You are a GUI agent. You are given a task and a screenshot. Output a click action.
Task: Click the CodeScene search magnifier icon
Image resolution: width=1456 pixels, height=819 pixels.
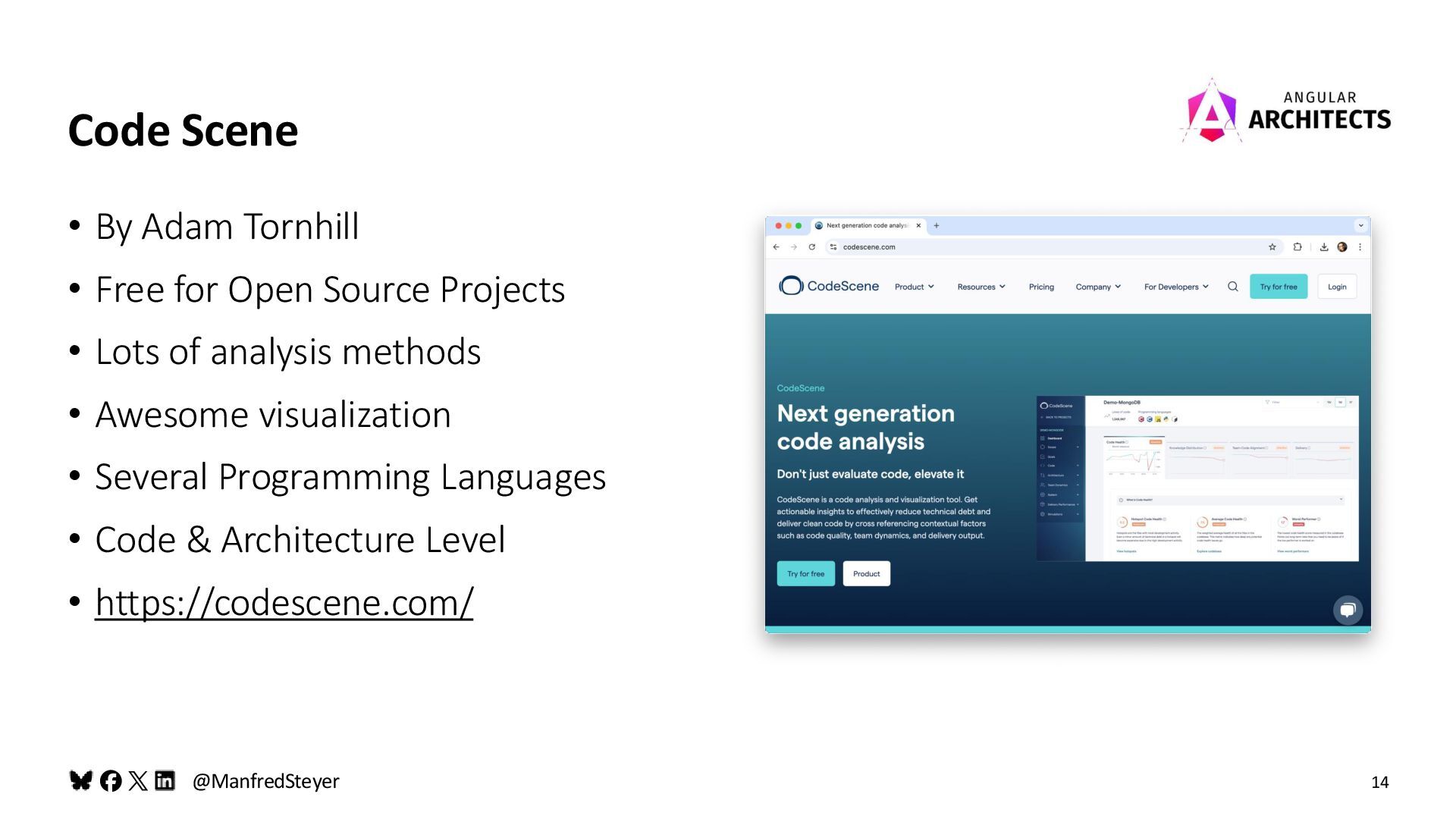pyautogui.click(x=1233, y=287)
